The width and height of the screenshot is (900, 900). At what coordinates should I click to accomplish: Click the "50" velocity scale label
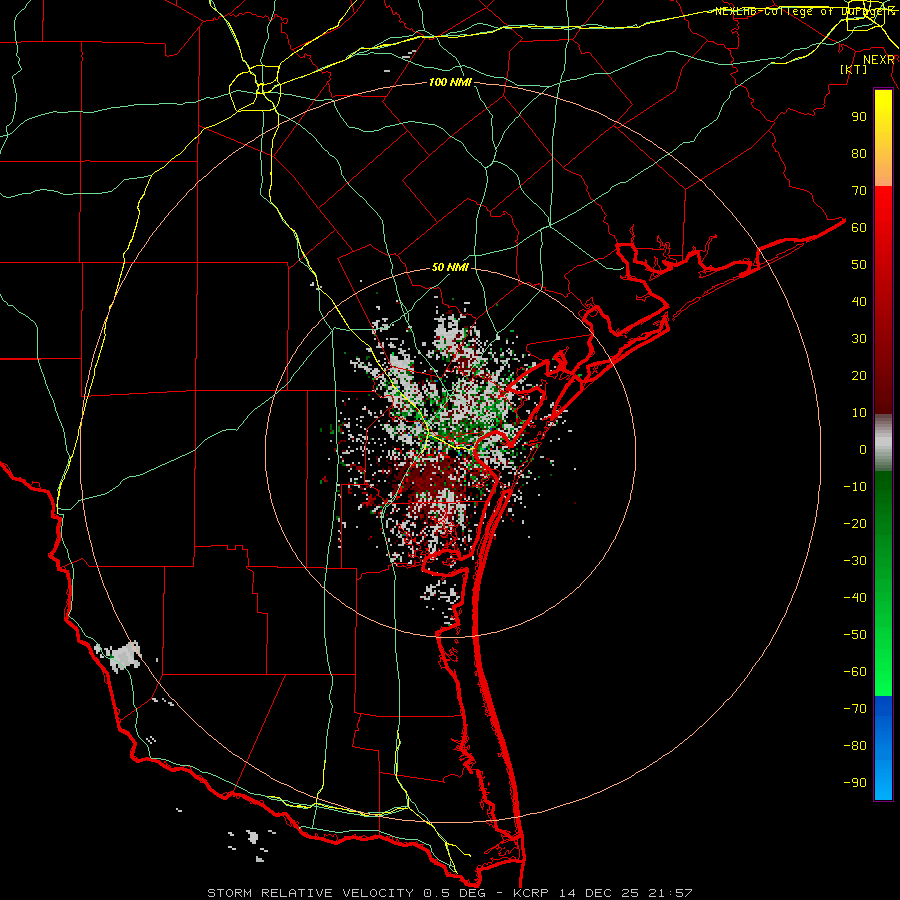pos(859,265)
